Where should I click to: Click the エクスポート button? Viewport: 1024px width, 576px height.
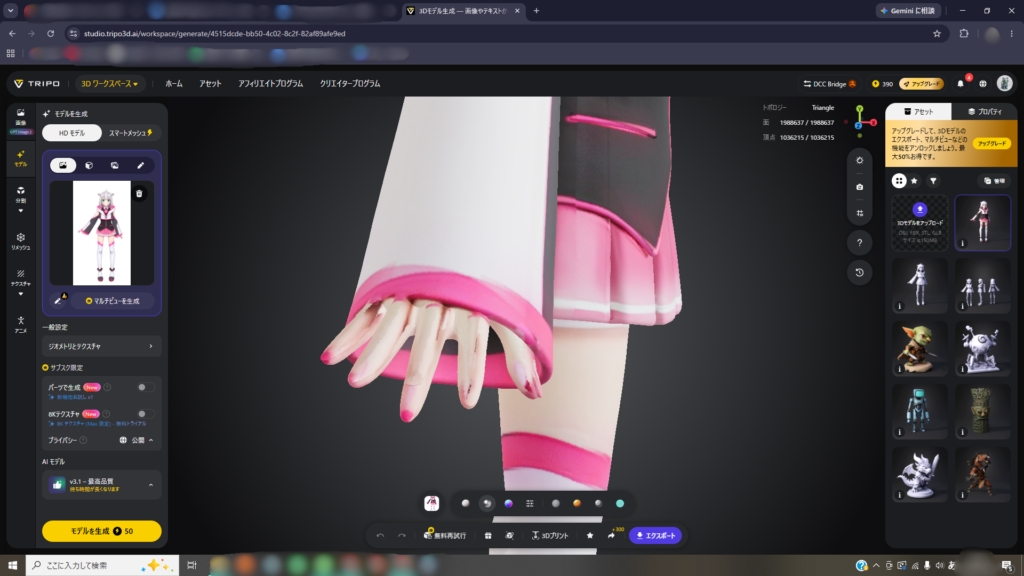[656, 536]
